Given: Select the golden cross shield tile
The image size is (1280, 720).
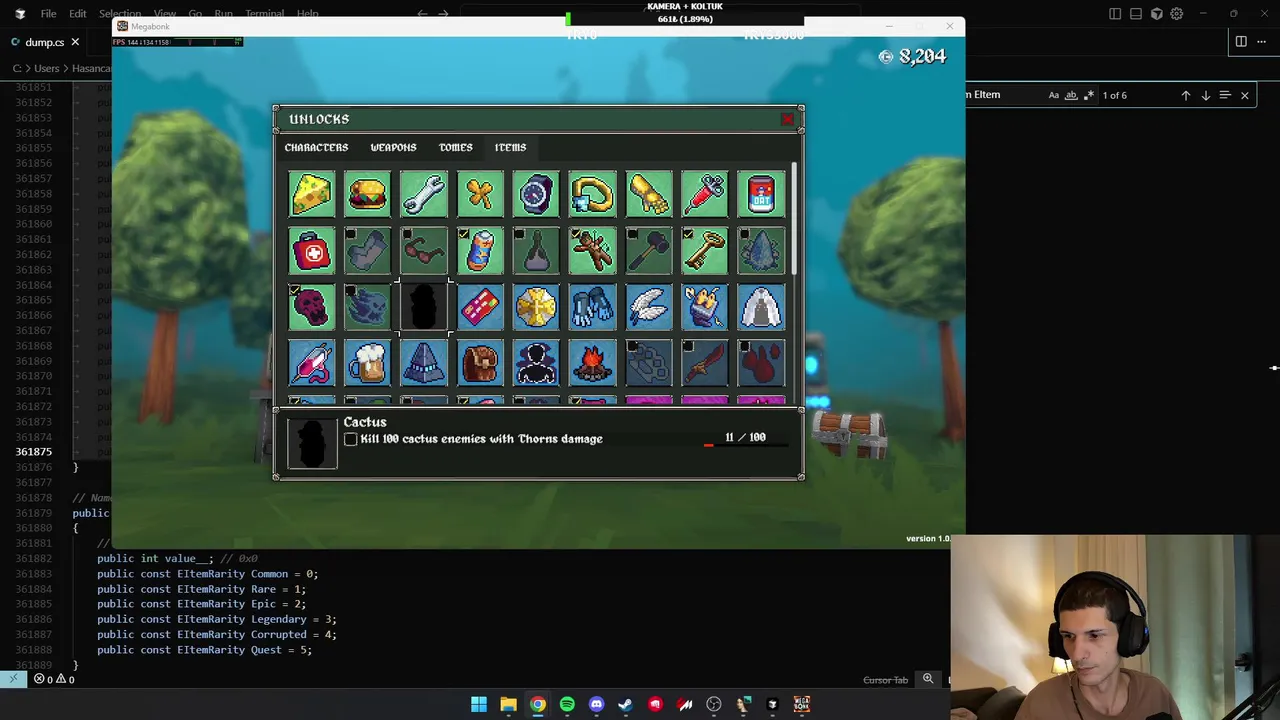Looking at the screenshot, I should [536, 307].
